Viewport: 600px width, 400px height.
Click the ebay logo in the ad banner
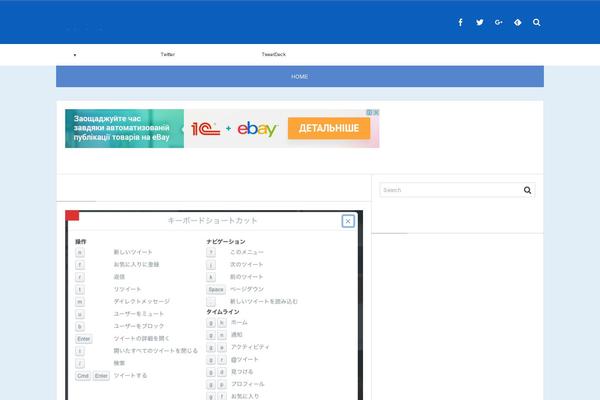257,129
